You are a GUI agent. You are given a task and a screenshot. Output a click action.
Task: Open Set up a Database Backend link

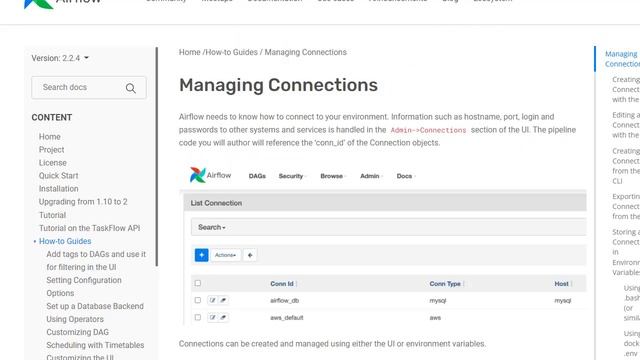[x=95, y=306]
